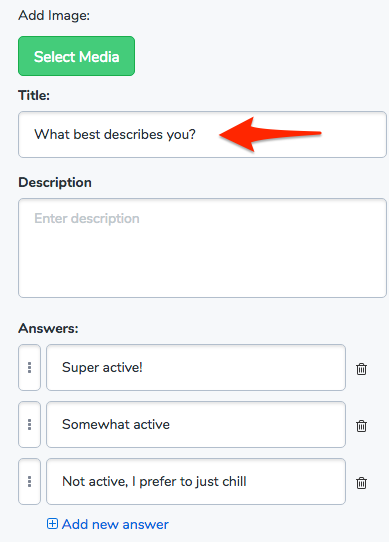
Task: Select the reorder handle of the last answer
Action: 29,482
